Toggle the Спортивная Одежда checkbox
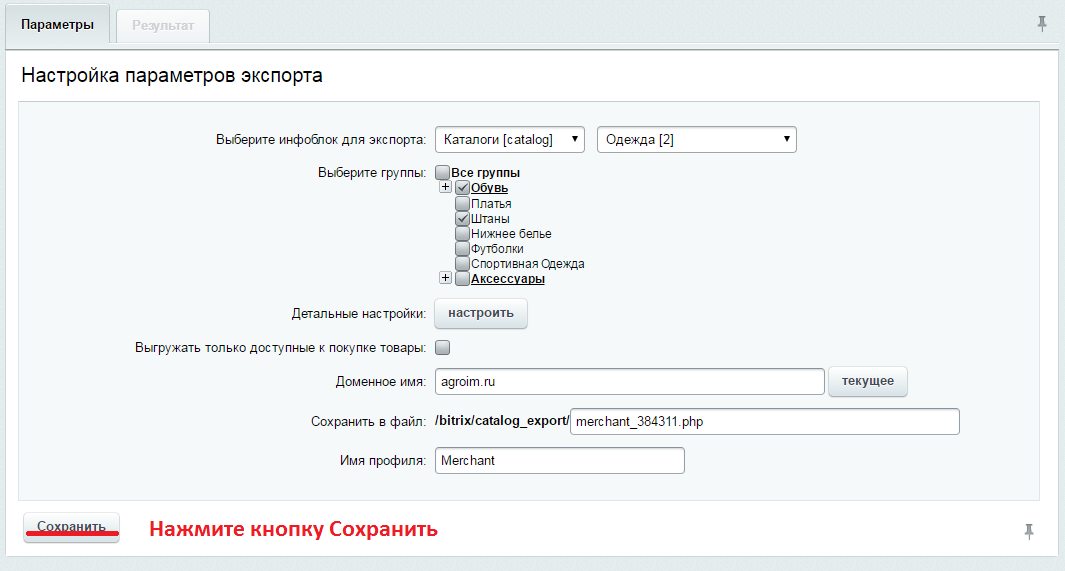The image size is (1065, 571). 463,263
